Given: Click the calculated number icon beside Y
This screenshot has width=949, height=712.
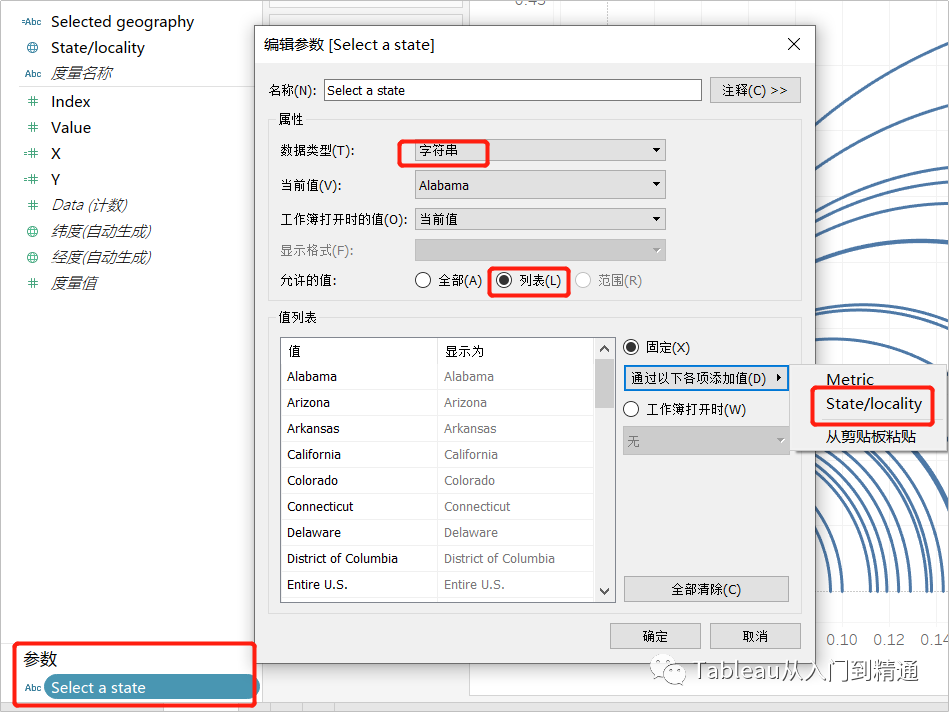Looking at the screenshot, I should pos(31,179).
